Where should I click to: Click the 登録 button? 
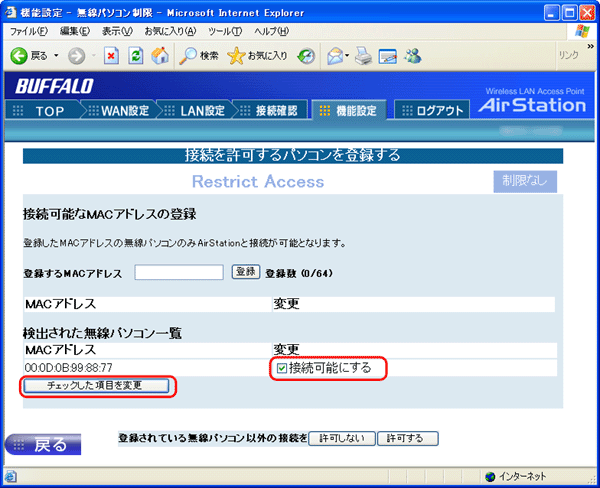pyautogui.click(x=245, y=272)
